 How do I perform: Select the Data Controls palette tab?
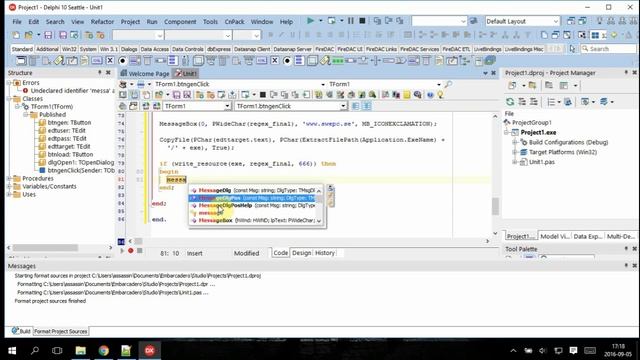[x=187, y=49]
